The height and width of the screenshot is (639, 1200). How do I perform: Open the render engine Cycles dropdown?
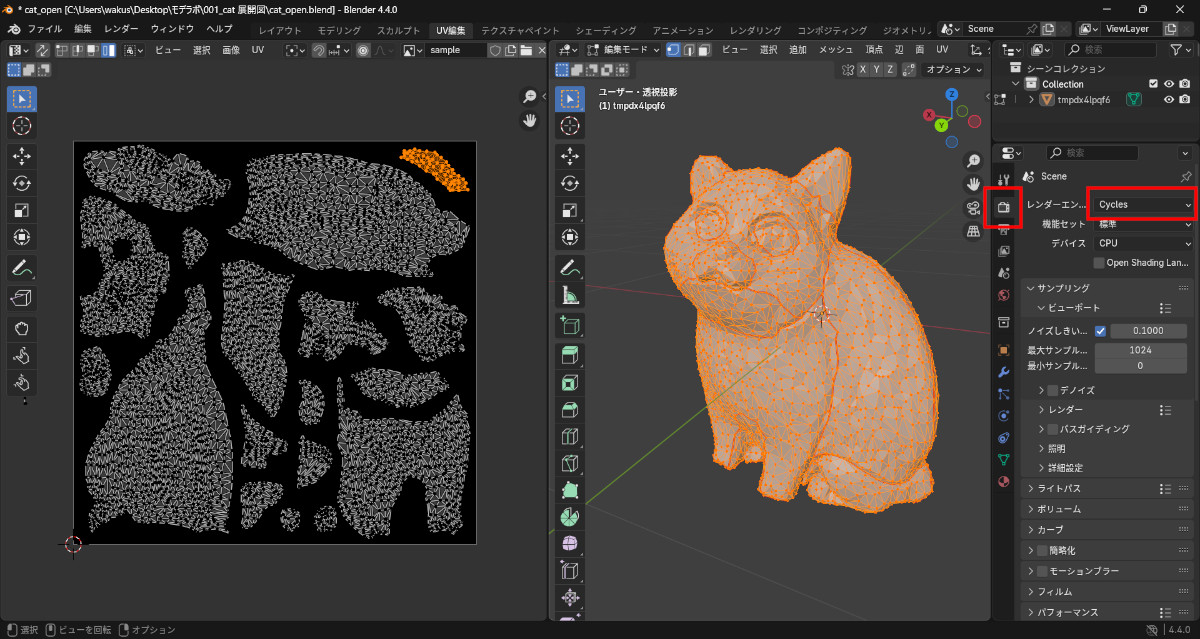point(1143,204)
